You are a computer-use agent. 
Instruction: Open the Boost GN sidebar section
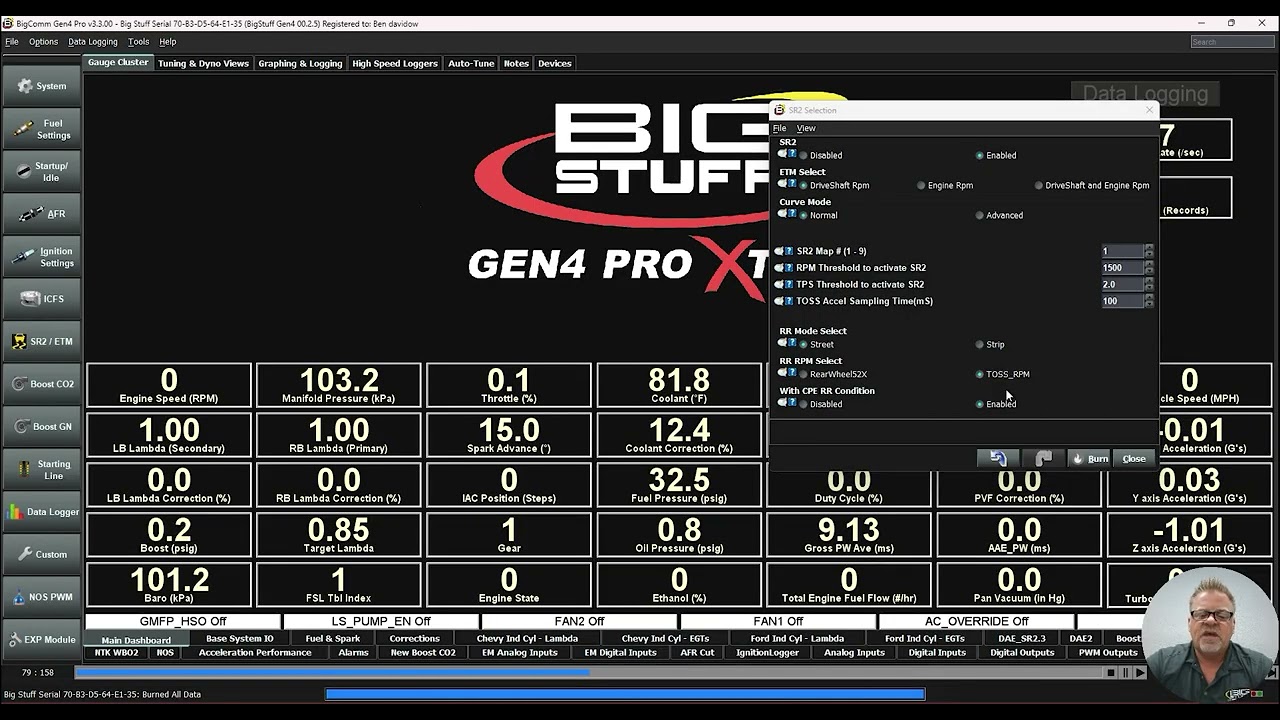pos(41,427)
